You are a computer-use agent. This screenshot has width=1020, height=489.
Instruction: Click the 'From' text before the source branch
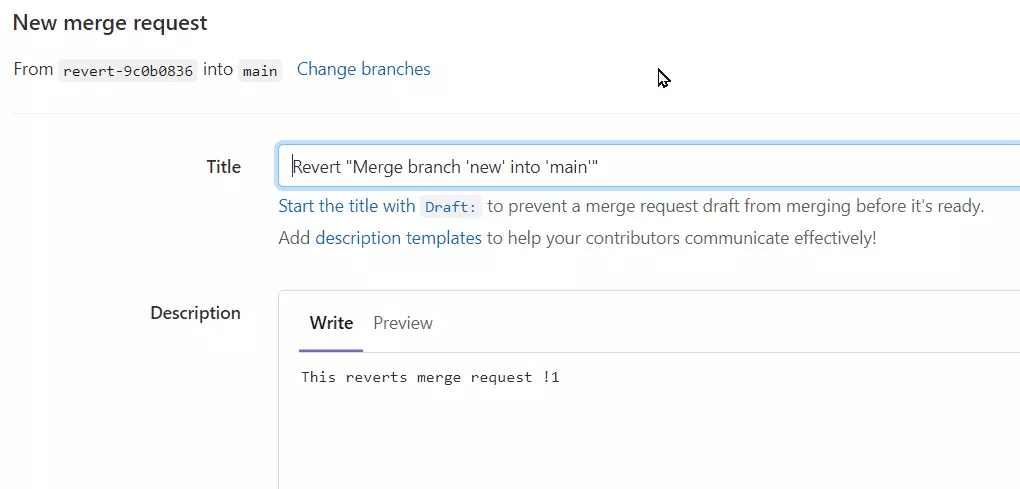[x=33, y=70]
